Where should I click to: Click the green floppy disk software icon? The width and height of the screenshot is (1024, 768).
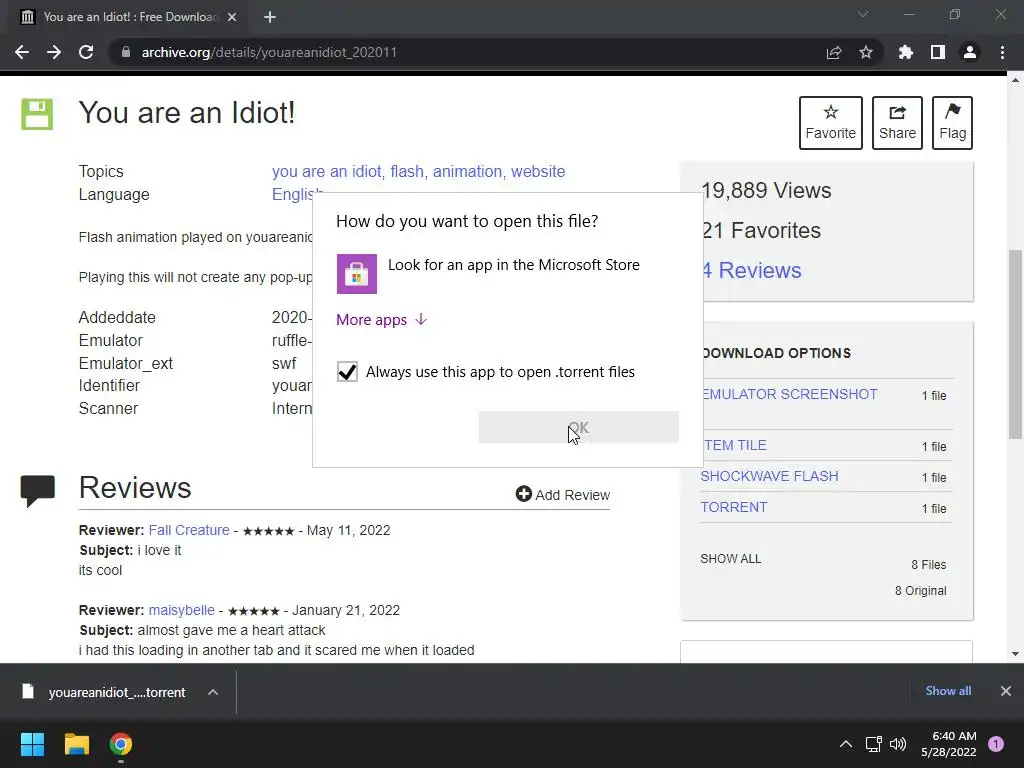point(37,114)
